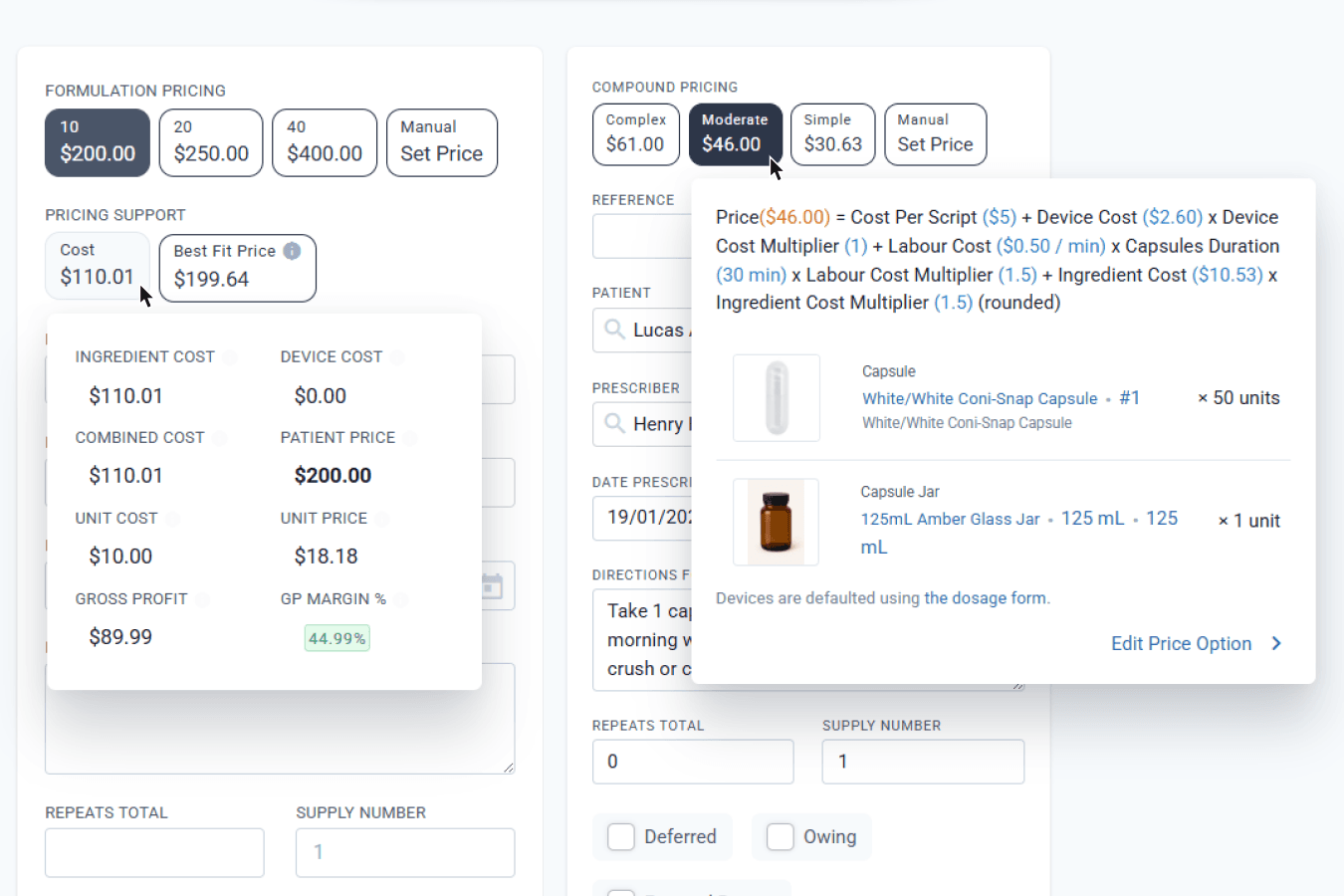Image resolution: width=1344 pixels, height=896 pixels.
Task: Click the left panel Supply Number field
Action: [x=405, y=853]
